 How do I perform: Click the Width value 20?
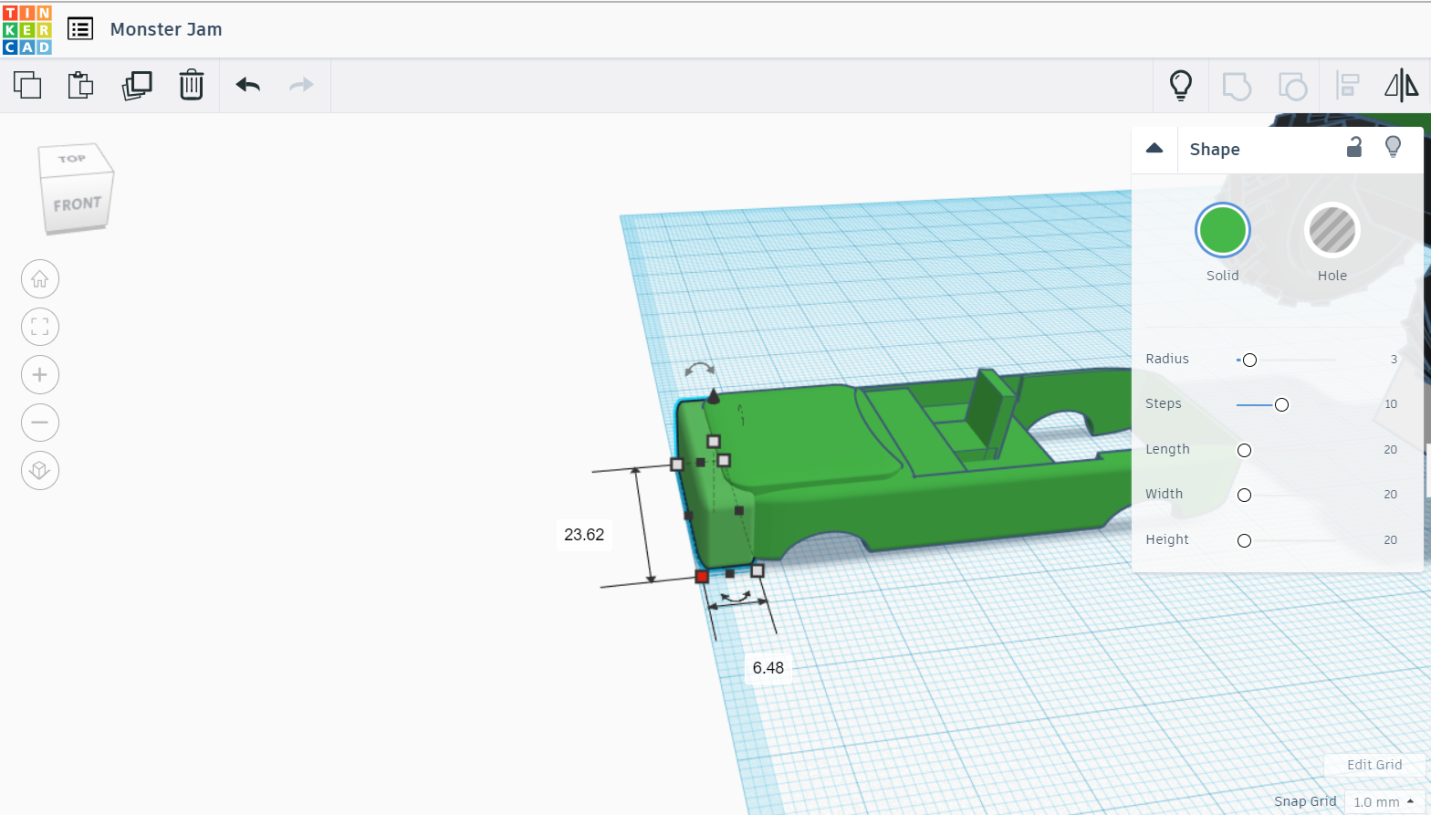click(1391, 494)
